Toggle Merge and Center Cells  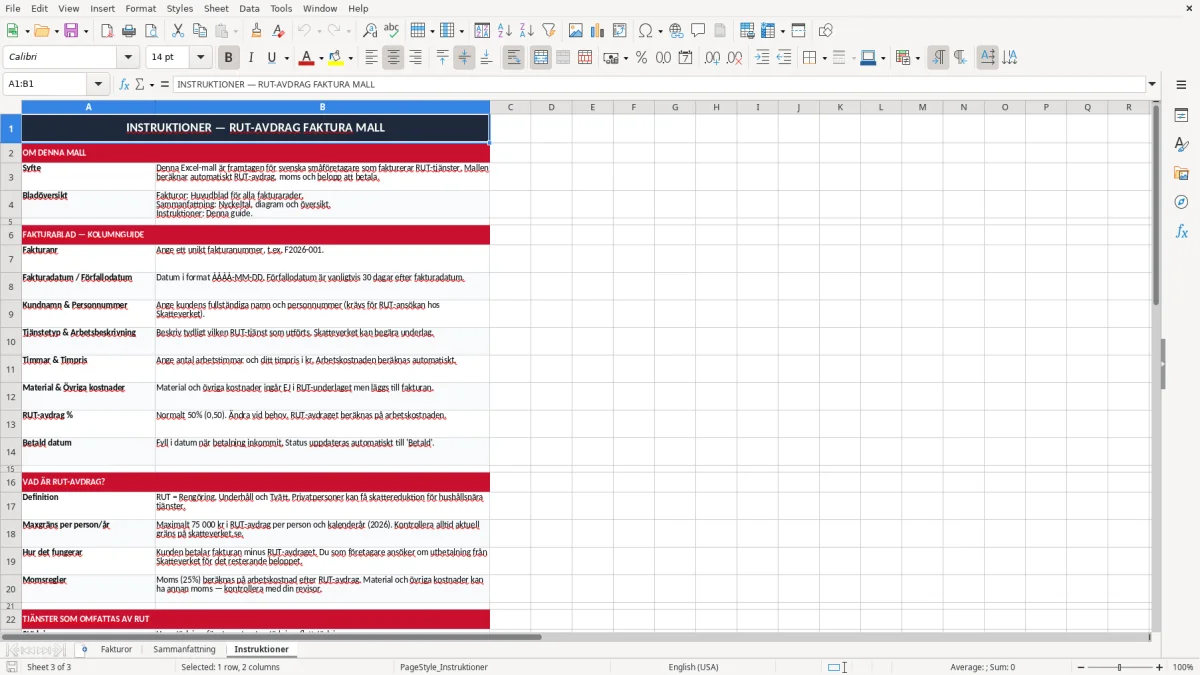coord(540,58)
